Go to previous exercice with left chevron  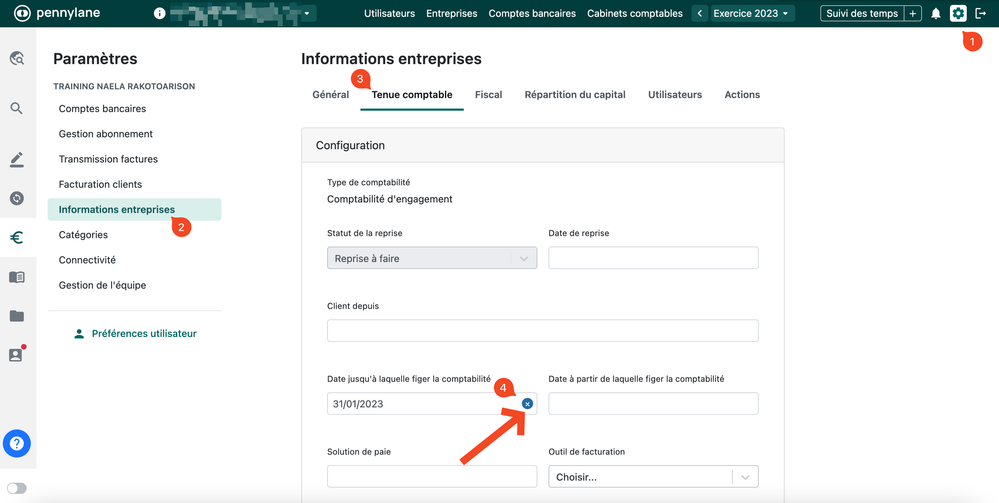699,14
